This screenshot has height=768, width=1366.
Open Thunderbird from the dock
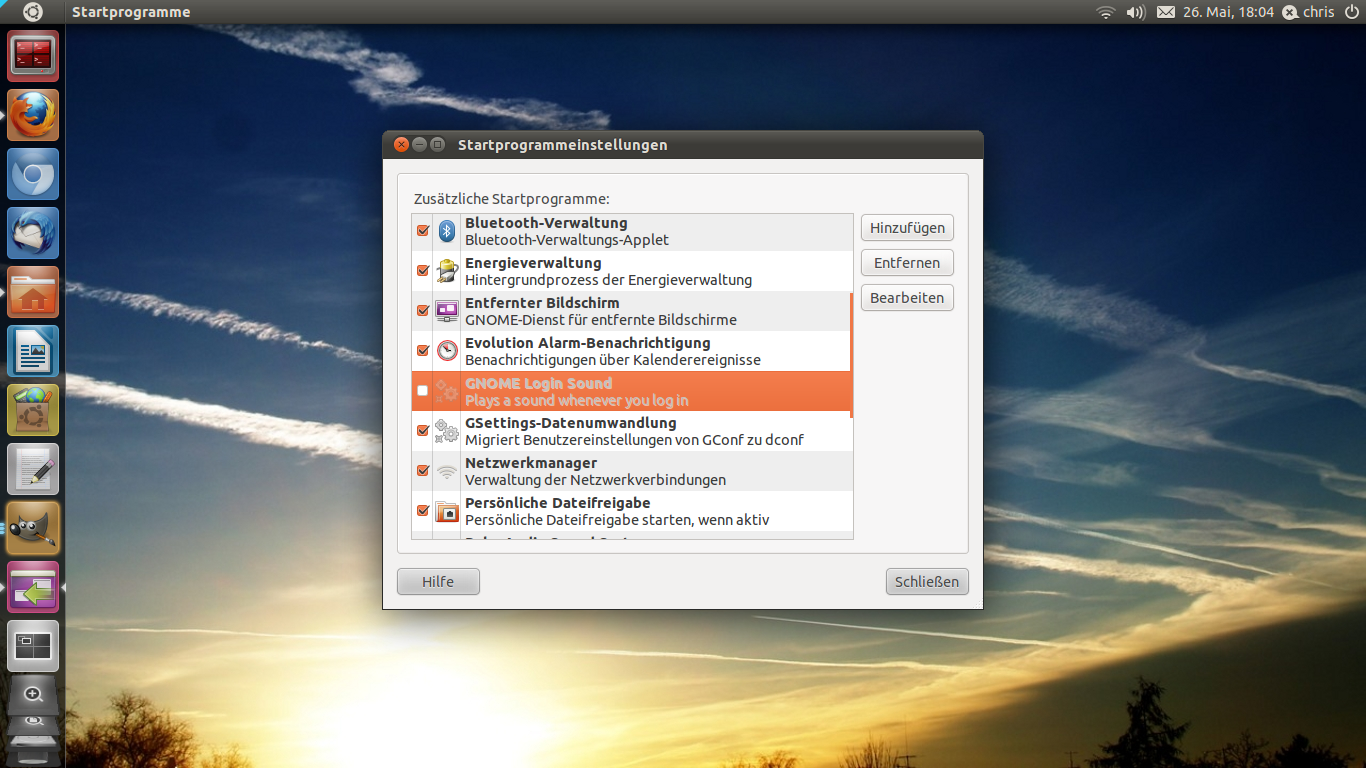pyautogui.click(x=31, y=232)
